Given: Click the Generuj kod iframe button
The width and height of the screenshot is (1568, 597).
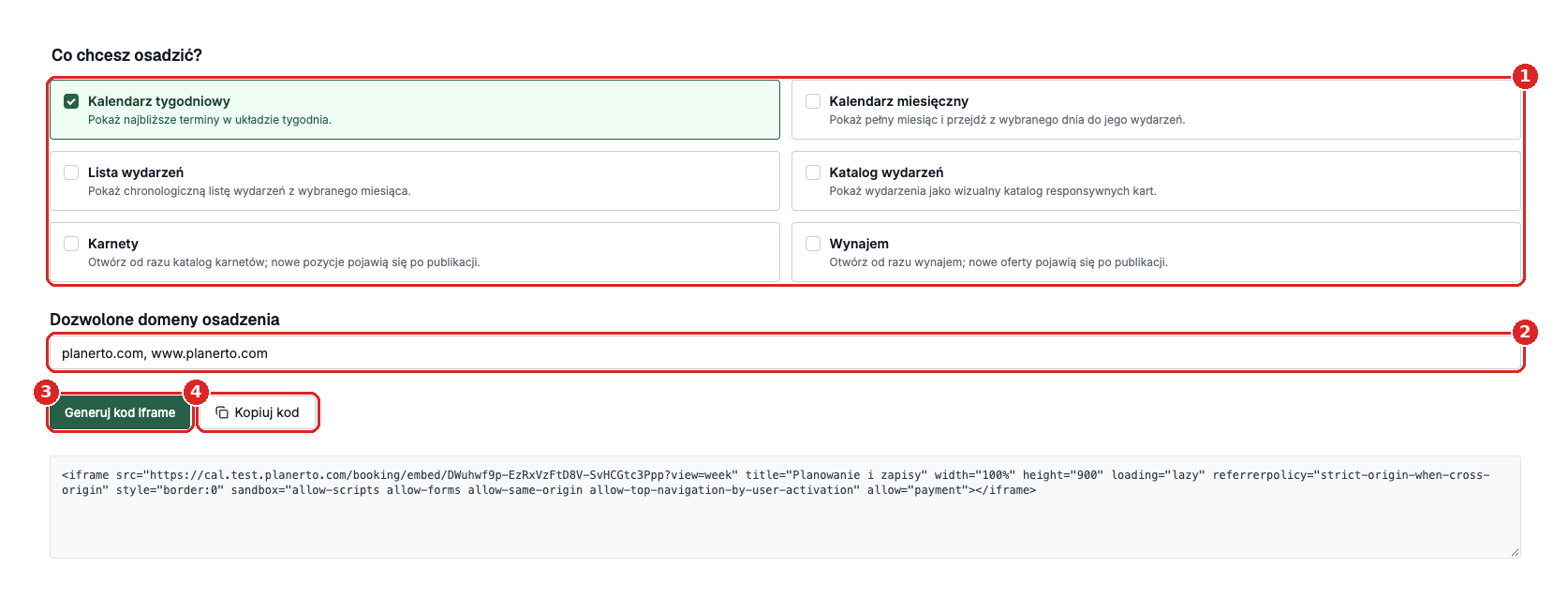Looking at the screenshot, I should click(x=120, y=412).
